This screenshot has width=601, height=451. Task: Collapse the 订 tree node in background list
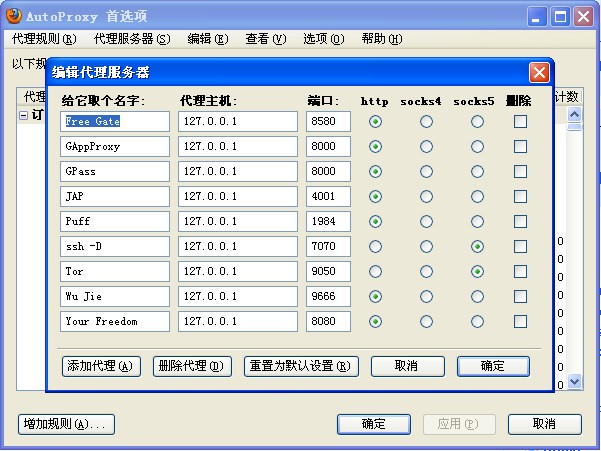pos(23,115)
